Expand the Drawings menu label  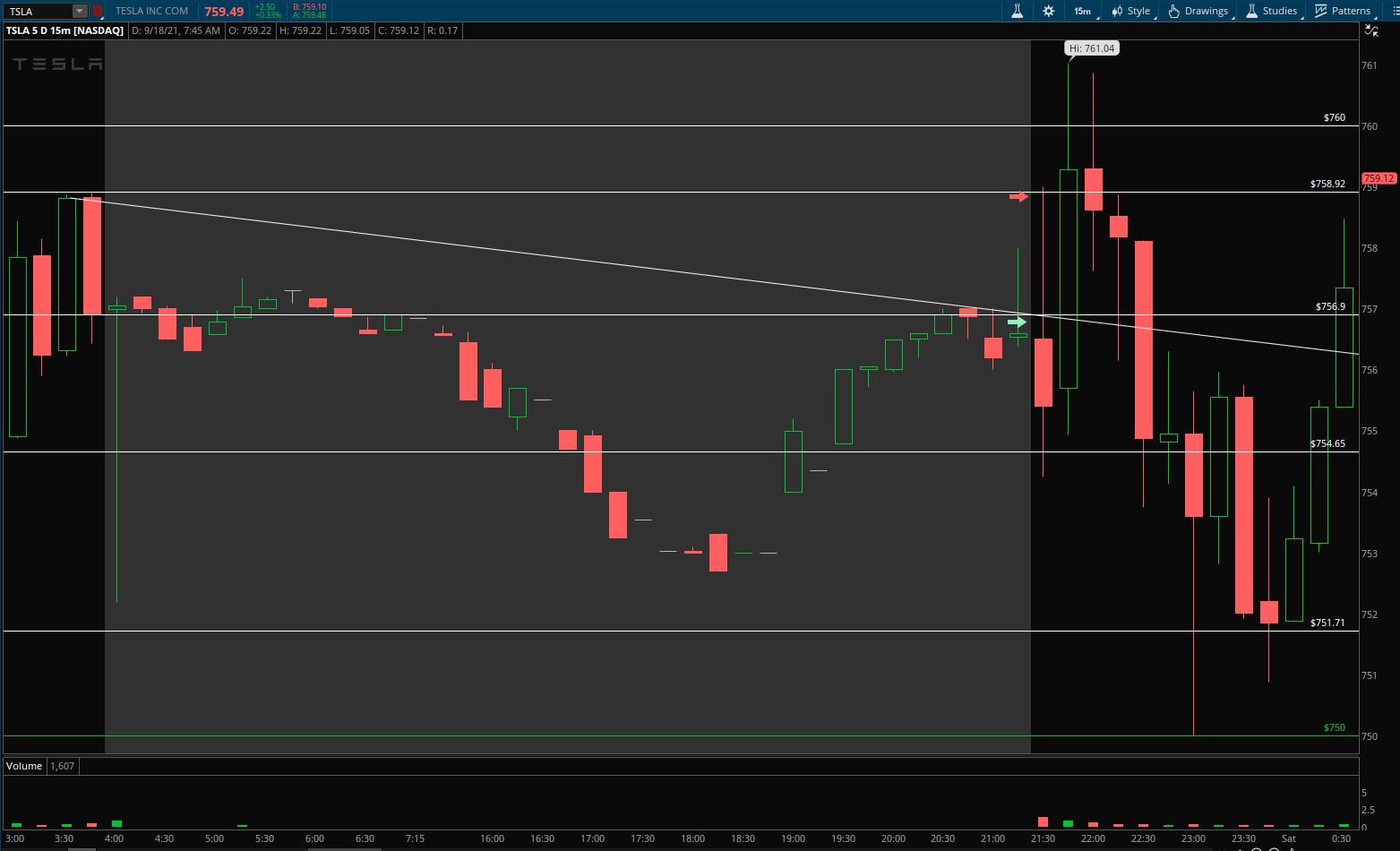[x=1206, y=11]
